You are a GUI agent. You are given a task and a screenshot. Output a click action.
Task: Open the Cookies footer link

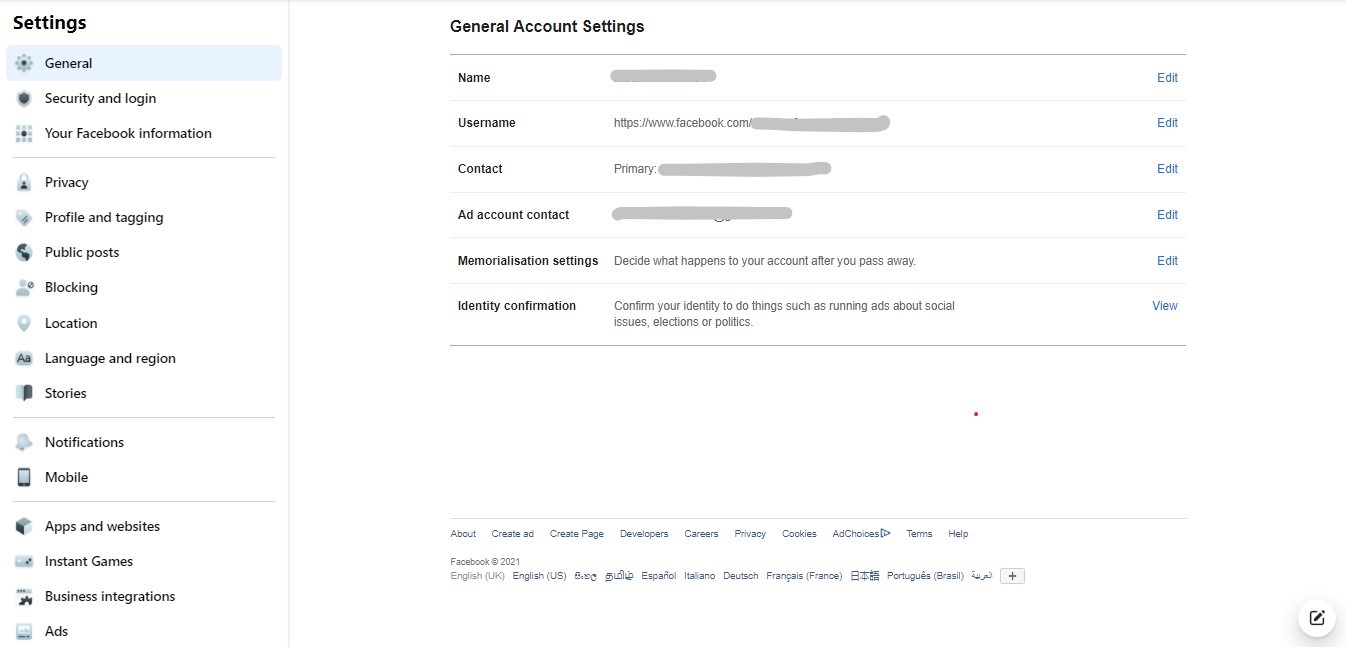[x=799, y=534]
